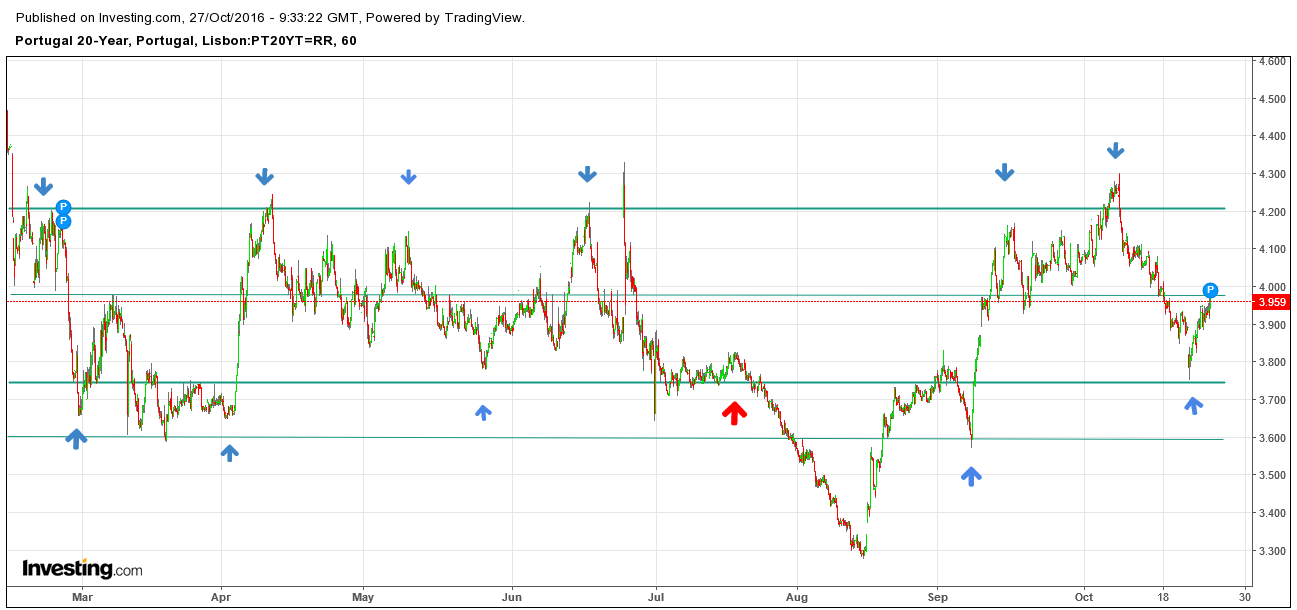Click the Mar label on the time axis
The width and height of the screenshot is (1297, 610).
pos(82,597)
